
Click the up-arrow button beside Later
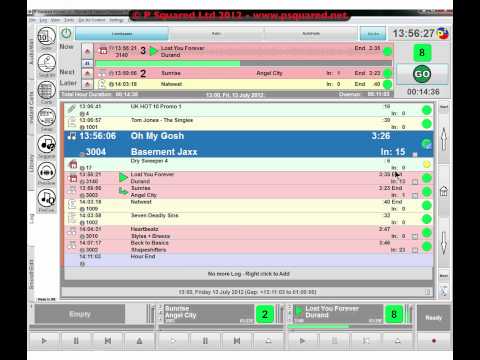[x=87, y=84]
